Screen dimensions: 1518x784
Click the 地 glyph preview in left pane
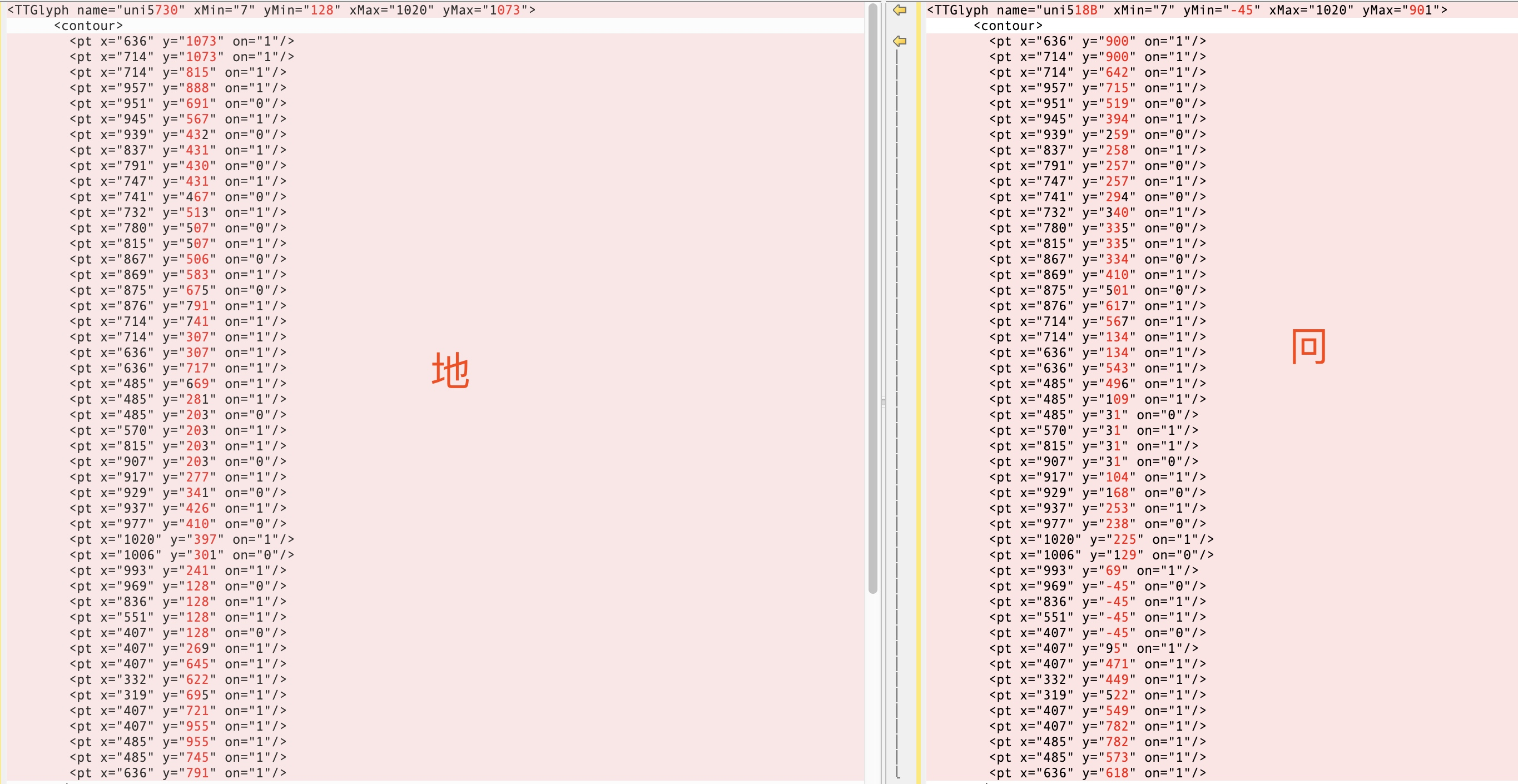[x=450, y=370]
